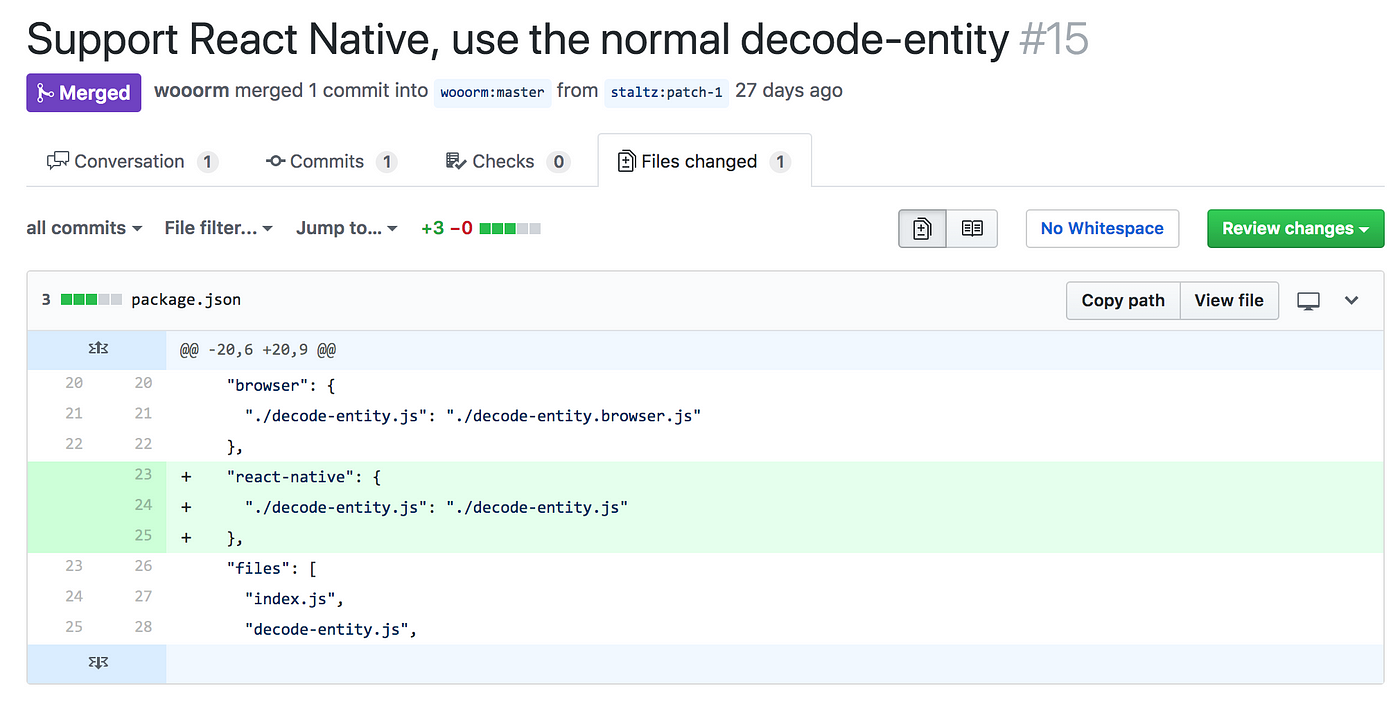Open the Commits tab
The height and width of the screenshot is (704, 1400).
point(332,161)
